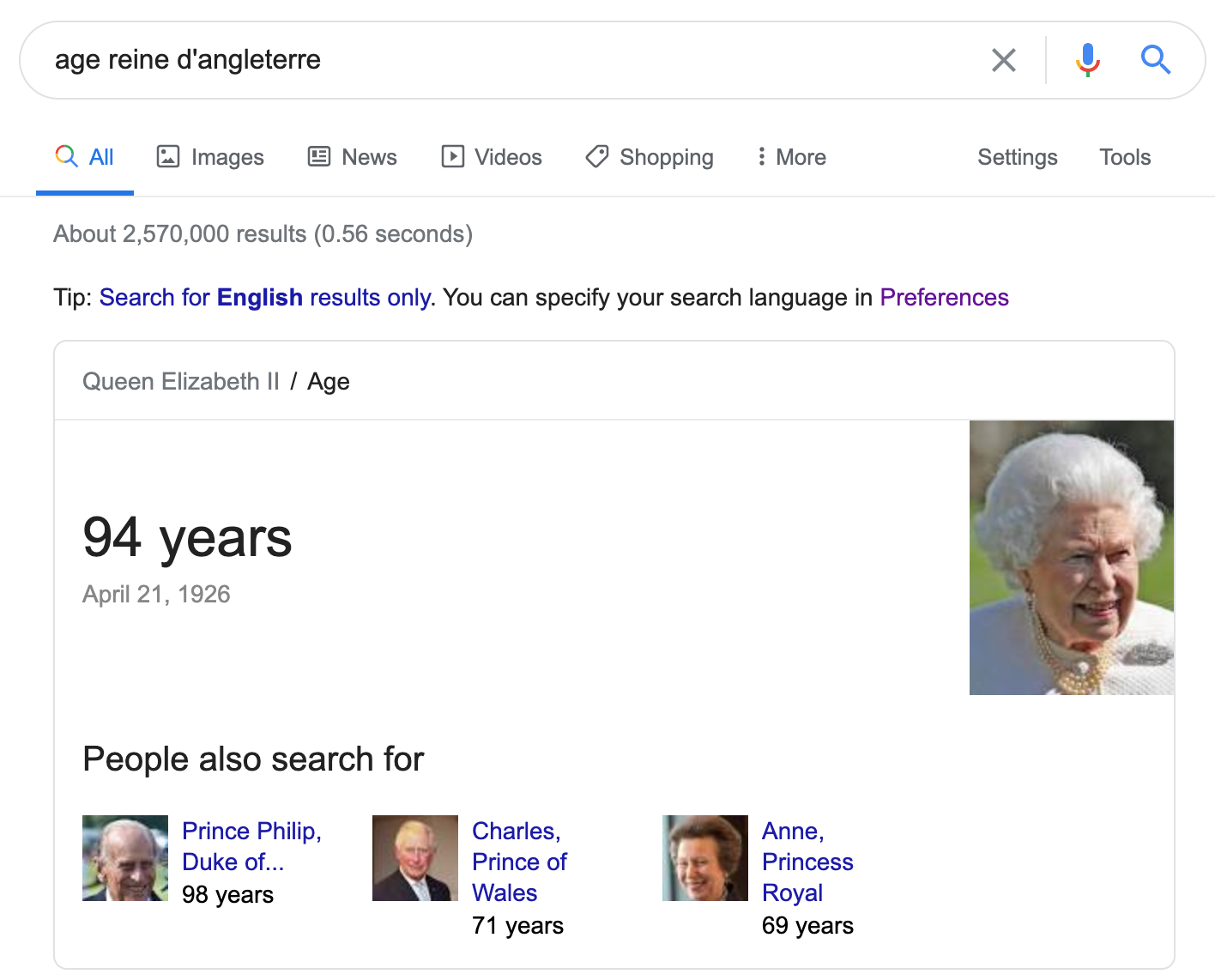Click the Queen Elizabeth II portrait photo
The width and height of the screenshot is (1215, 980).
(1071, 558)
